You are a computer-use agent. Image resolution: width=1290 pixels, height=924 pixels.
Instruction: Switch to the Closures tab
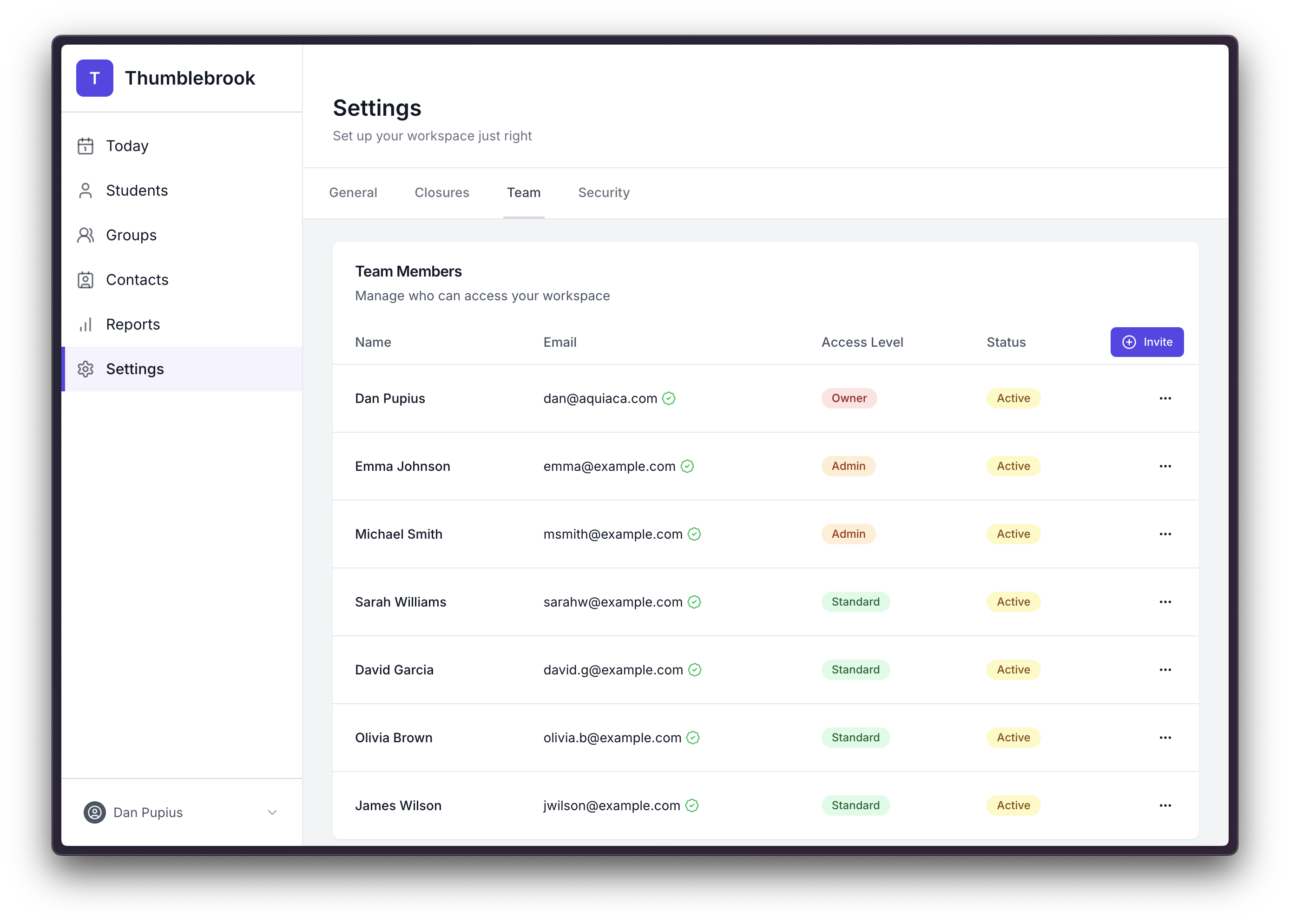[x=442, y=192]
